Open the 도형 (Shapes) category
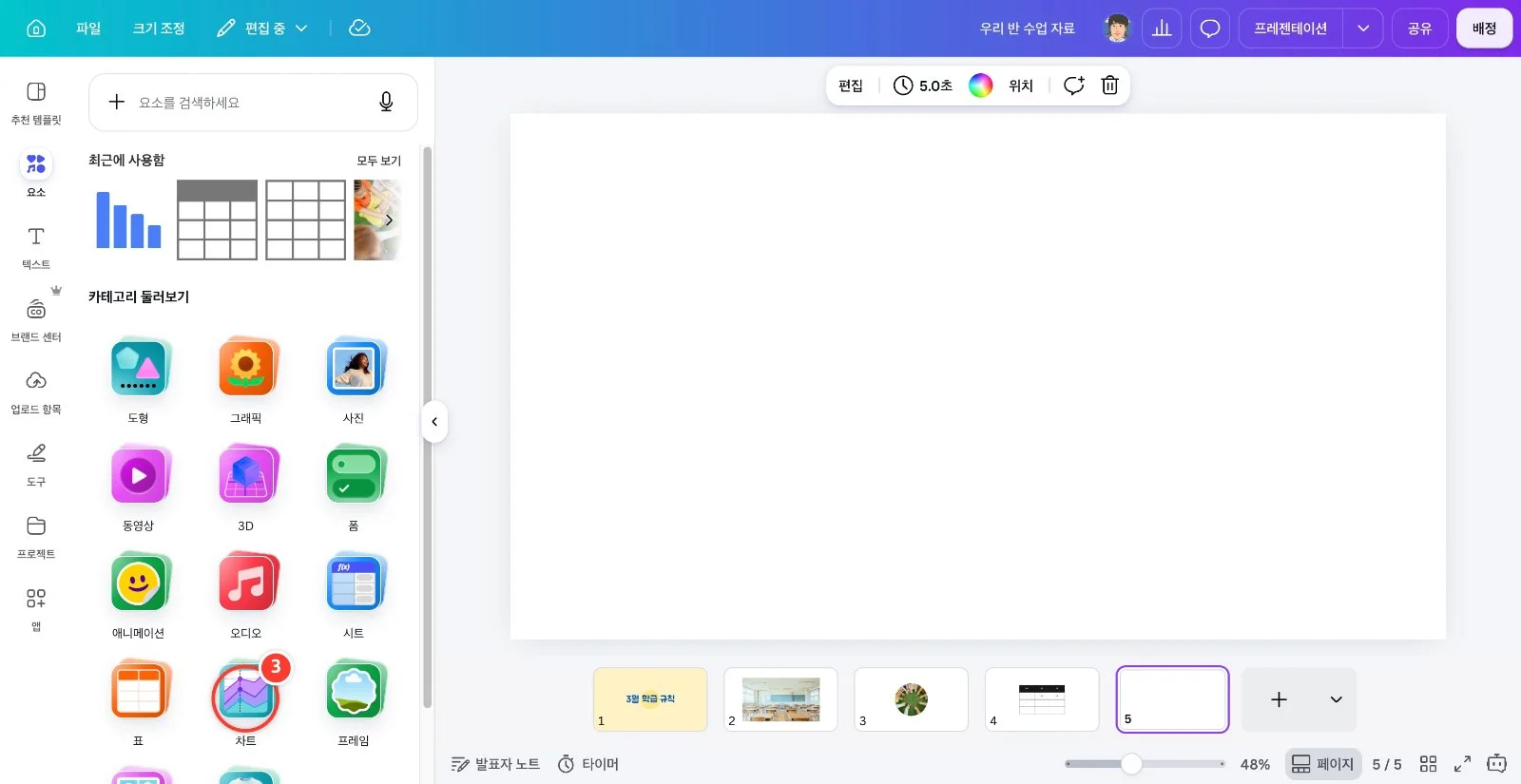Viewport: 1521px width, 784px height. click(x=139, y=381)
